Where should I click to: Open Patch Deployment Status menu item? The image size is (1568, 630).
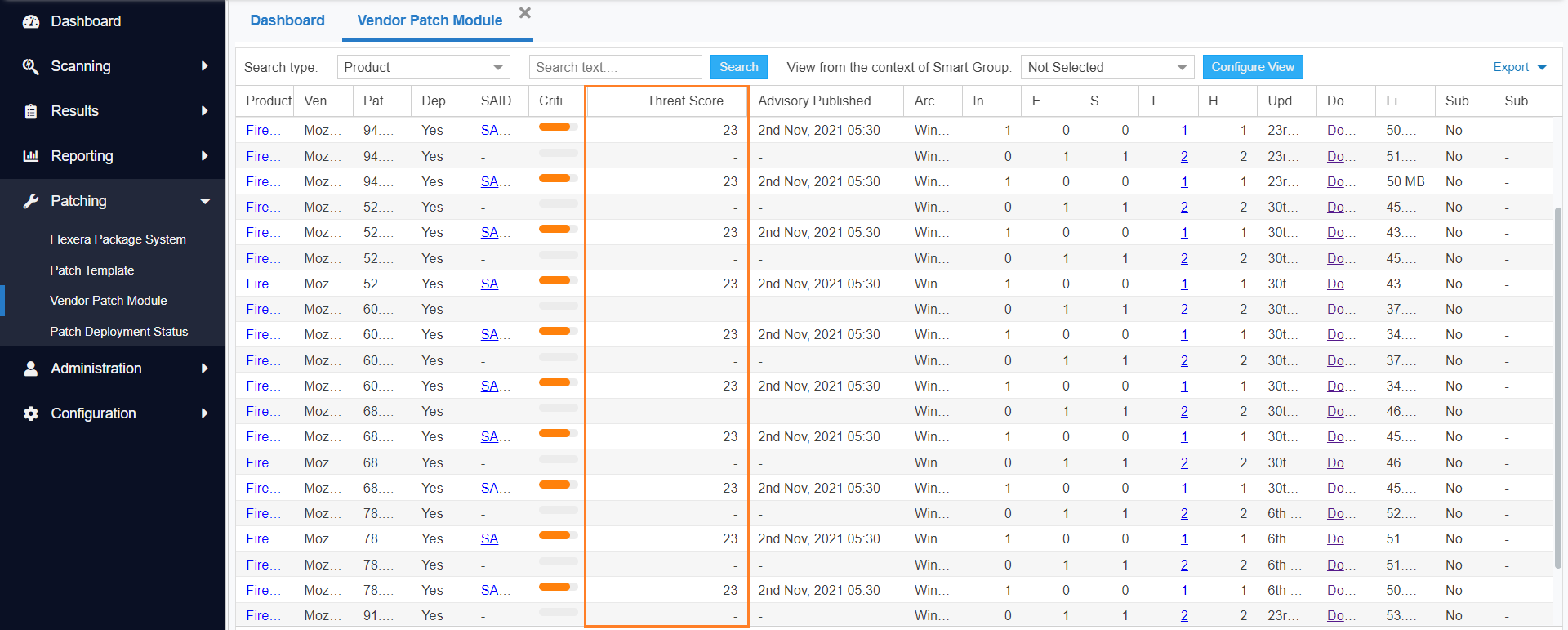(118, 332)
